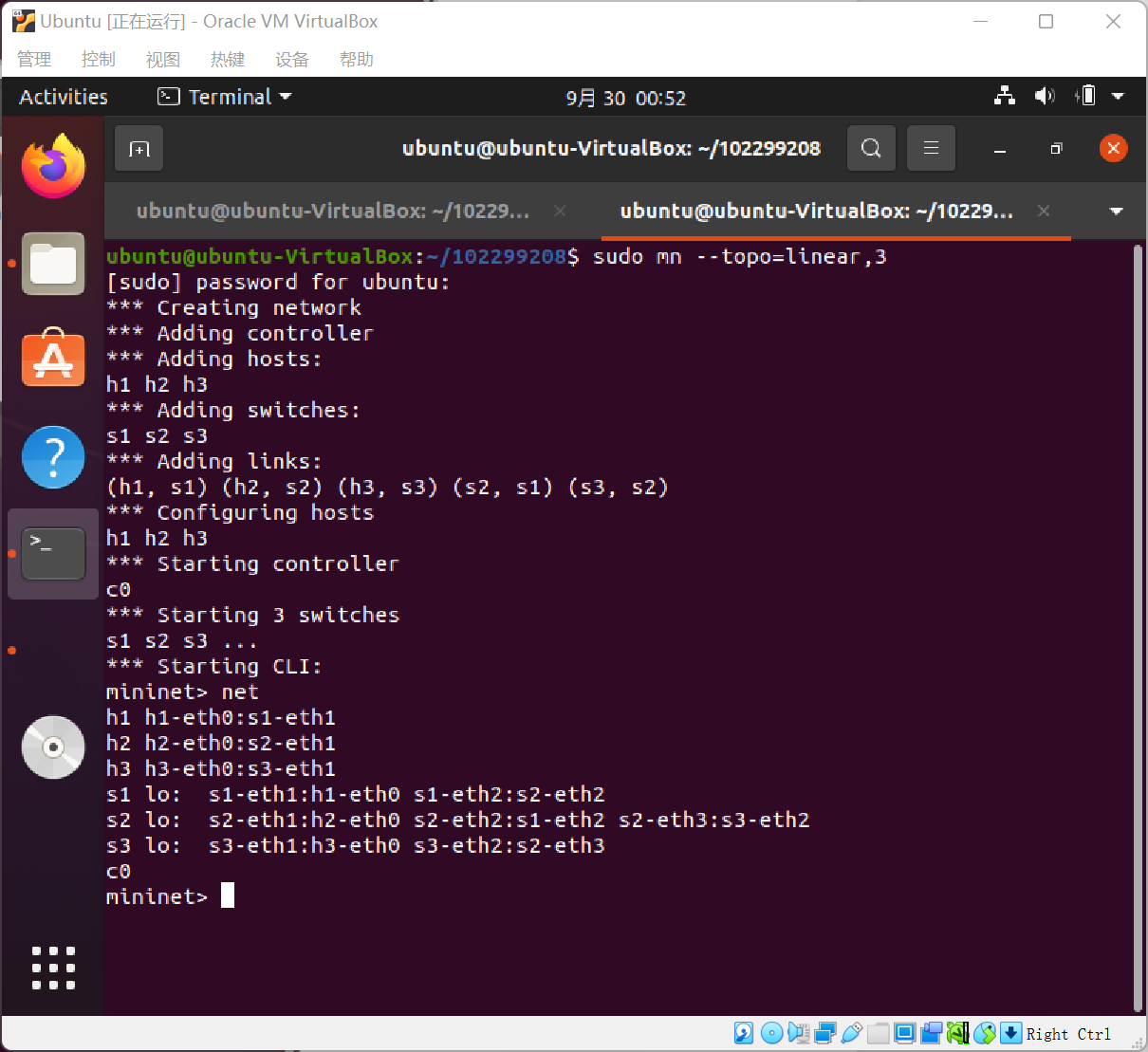This screenshot has height=1052, width=1148.
Task: Click the 'mininet> net' command line
Action: (x=182, y=692)
